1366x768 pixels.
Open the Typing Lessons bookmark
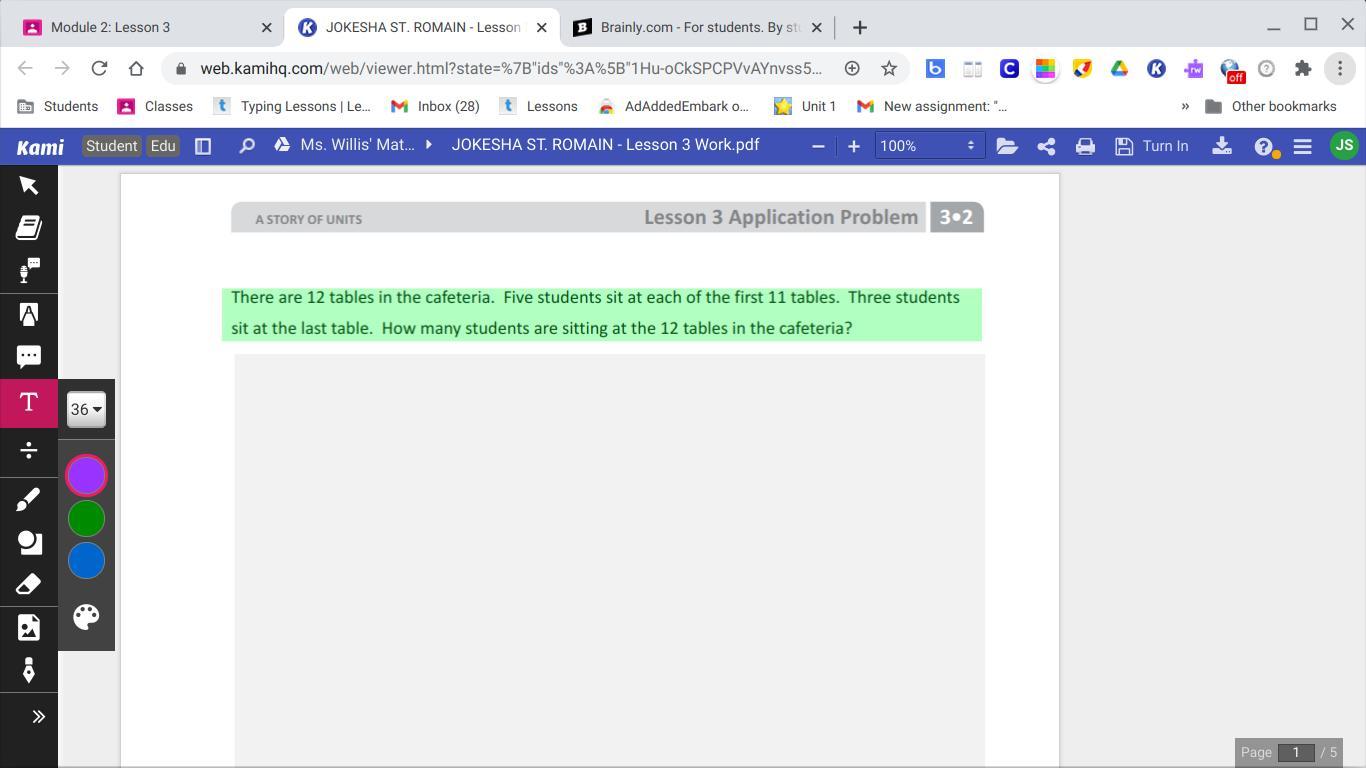click(292, 106)
